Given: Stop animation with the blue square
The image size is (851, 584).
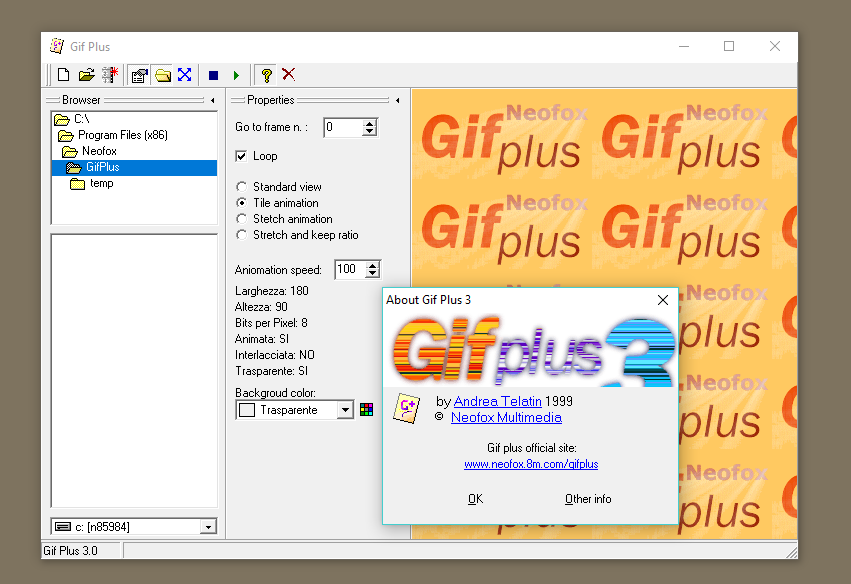Looking at the screenshot, I should point(213,75).
